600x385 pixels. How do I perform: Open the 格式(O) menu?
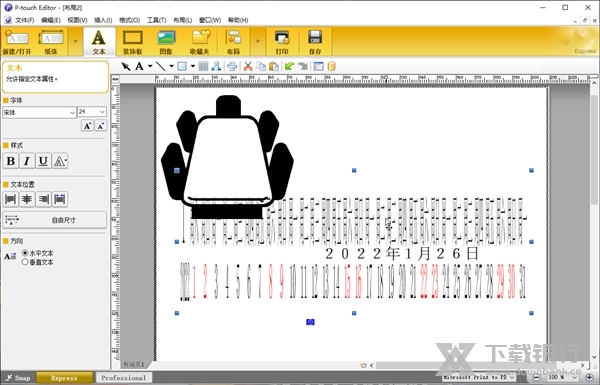(129, 20)
